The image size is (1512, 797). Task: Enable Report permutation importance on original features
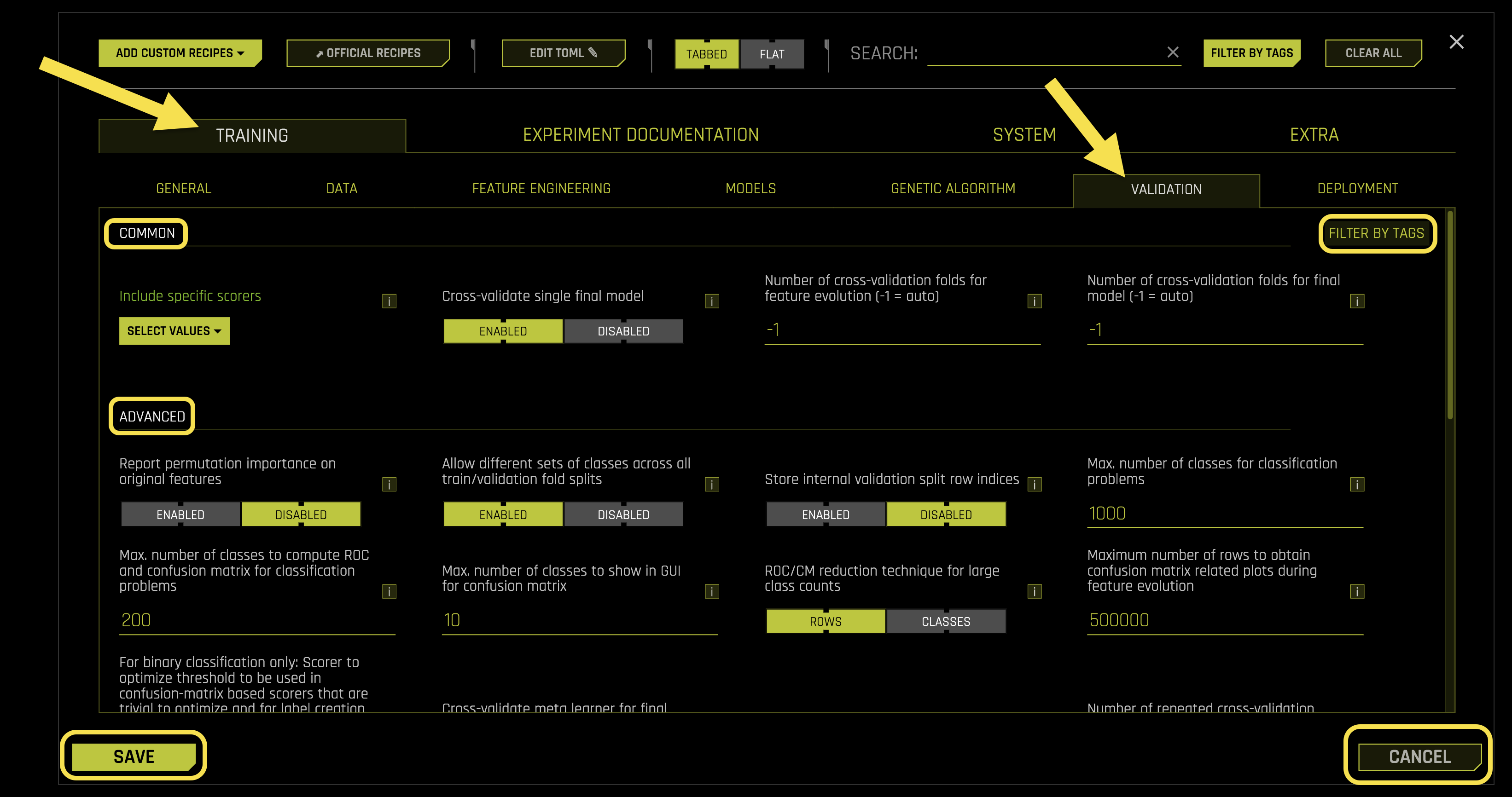[180, 514]
